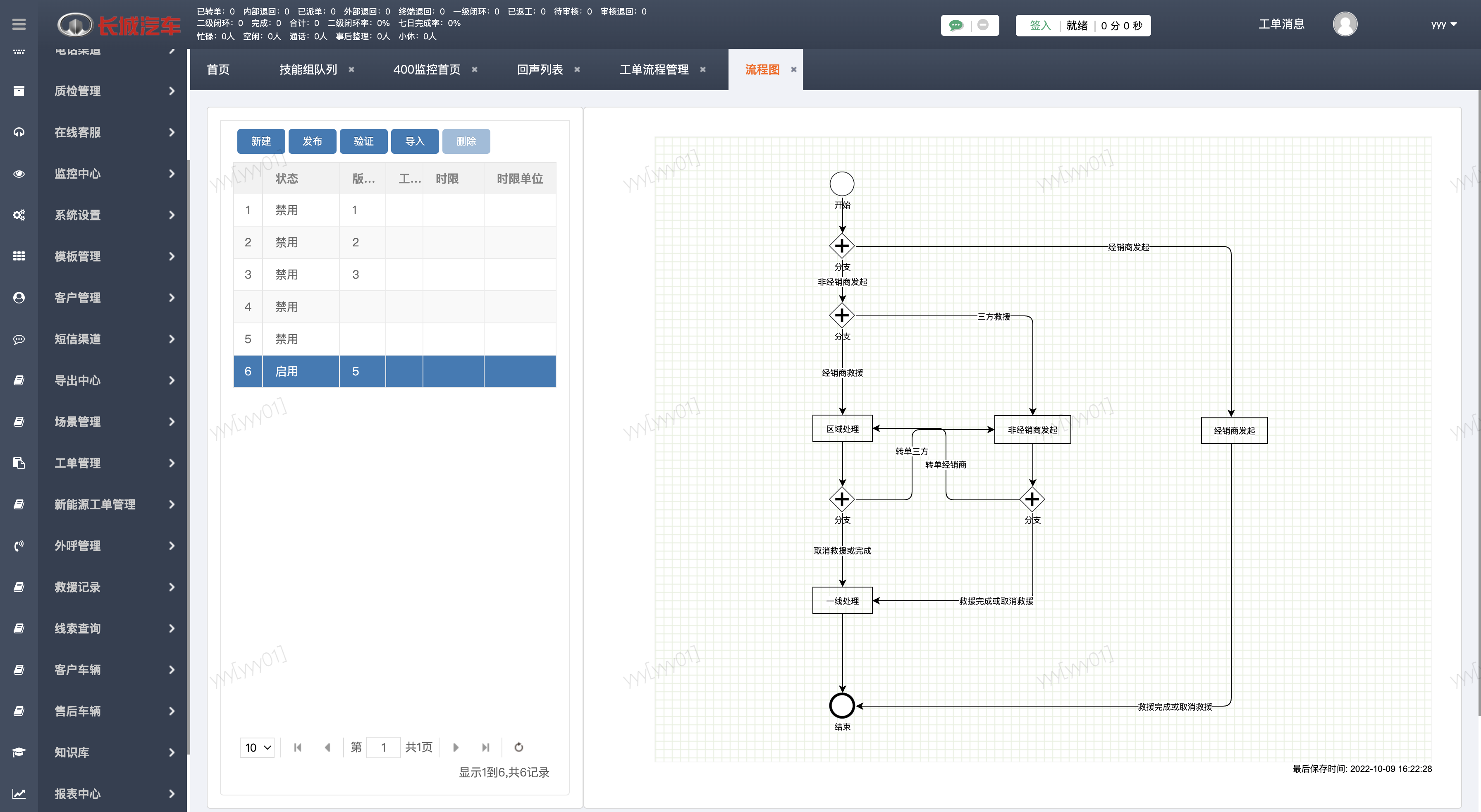Select the 一线处理 flowchart node
Image resolution: width=1481 pixels, height=812 pixels.
(x=842, y=601)
